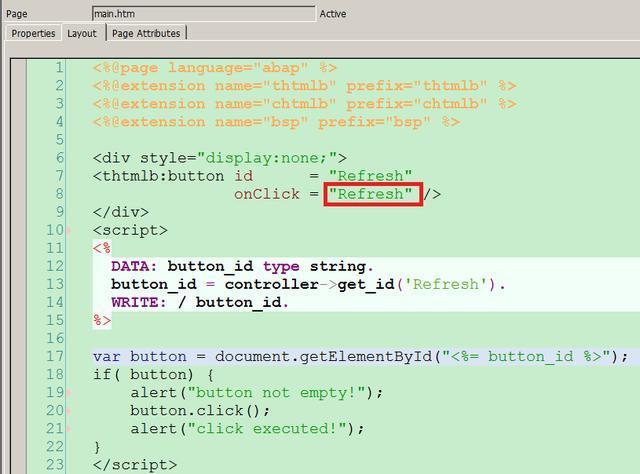The width and height of the screenshot is (640, 474).
Task: Click the opening <script> tag
Action: (x=130, y=230)
